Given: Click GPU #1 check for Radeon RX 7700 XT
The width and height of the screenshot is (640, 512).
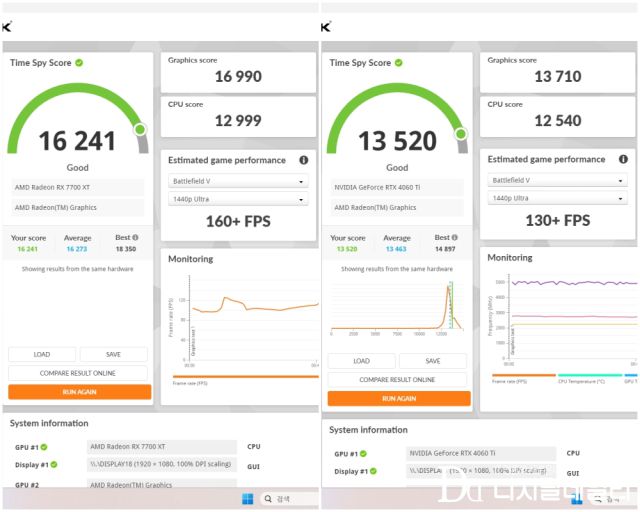Looking at the screenshot, I should pyautogui.click(x=44, y=447).
